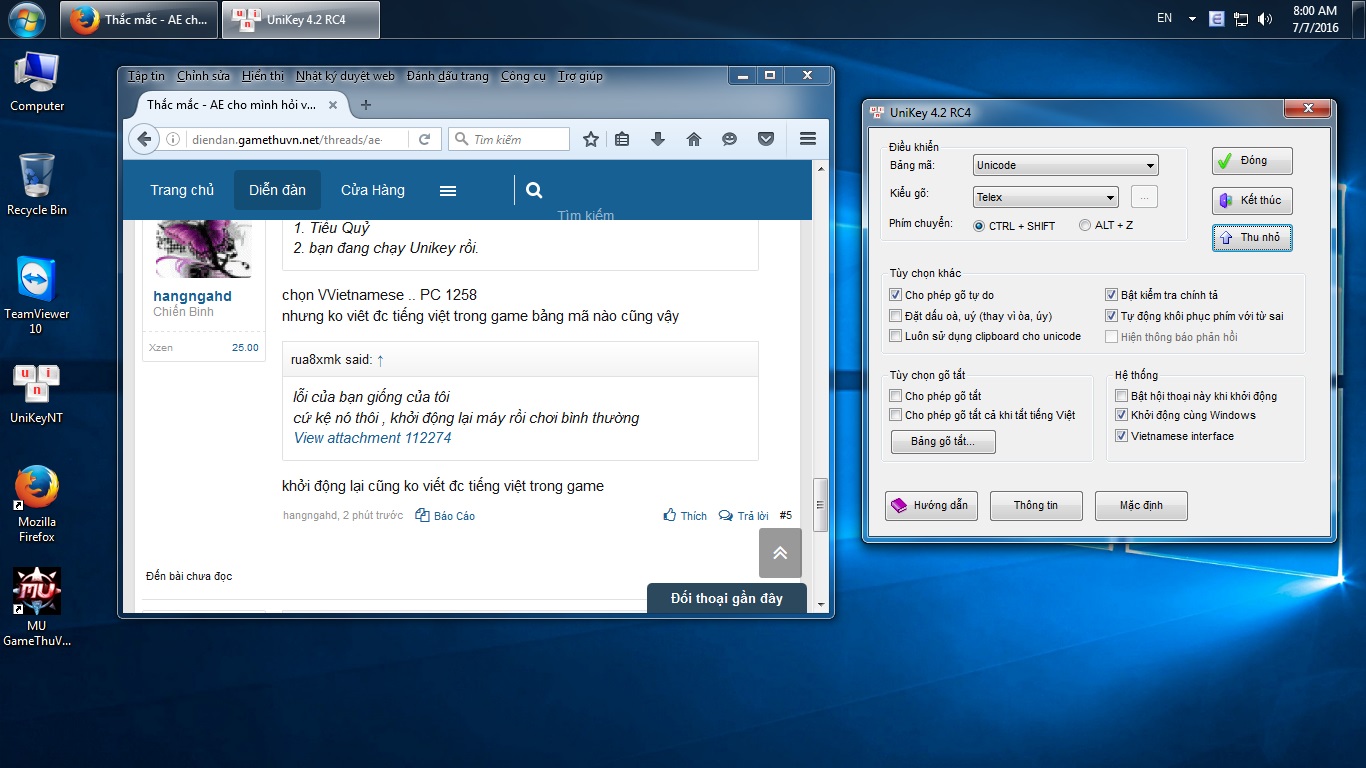Image resolution: width=1366 pixels, height=768 pixels.
Task: Toggle 'Tự động khôi phục phím' checkbox
Action: coord(1111,316)
